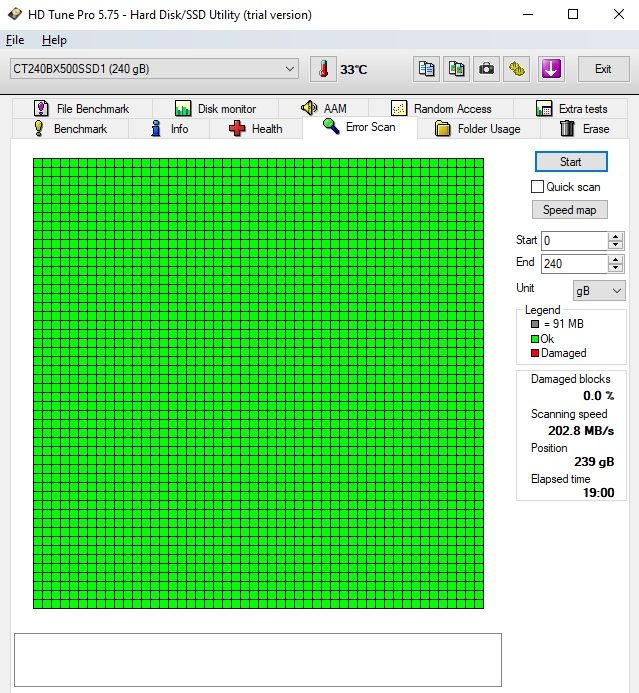Click the copy screenshot to clipboard icon
Image resolution: width=639 pixels, height=693 pixels.
[x=456, y=69]
